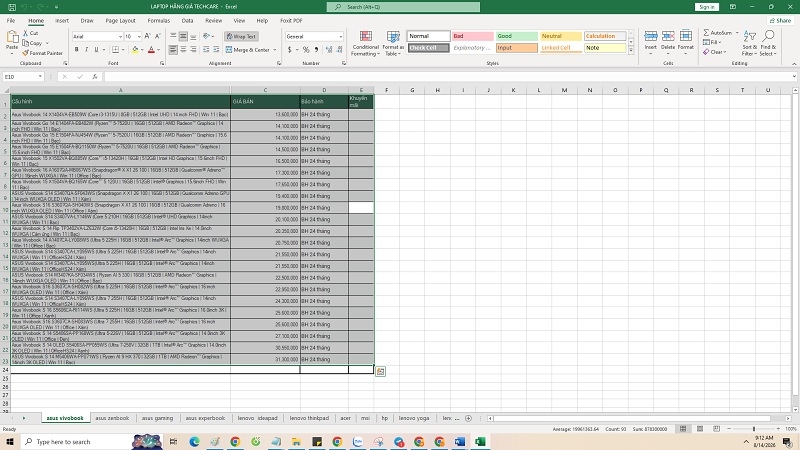Viewport: 800px width, 450px height.
Task: Click the Name Box input
Action: point(19,77)
